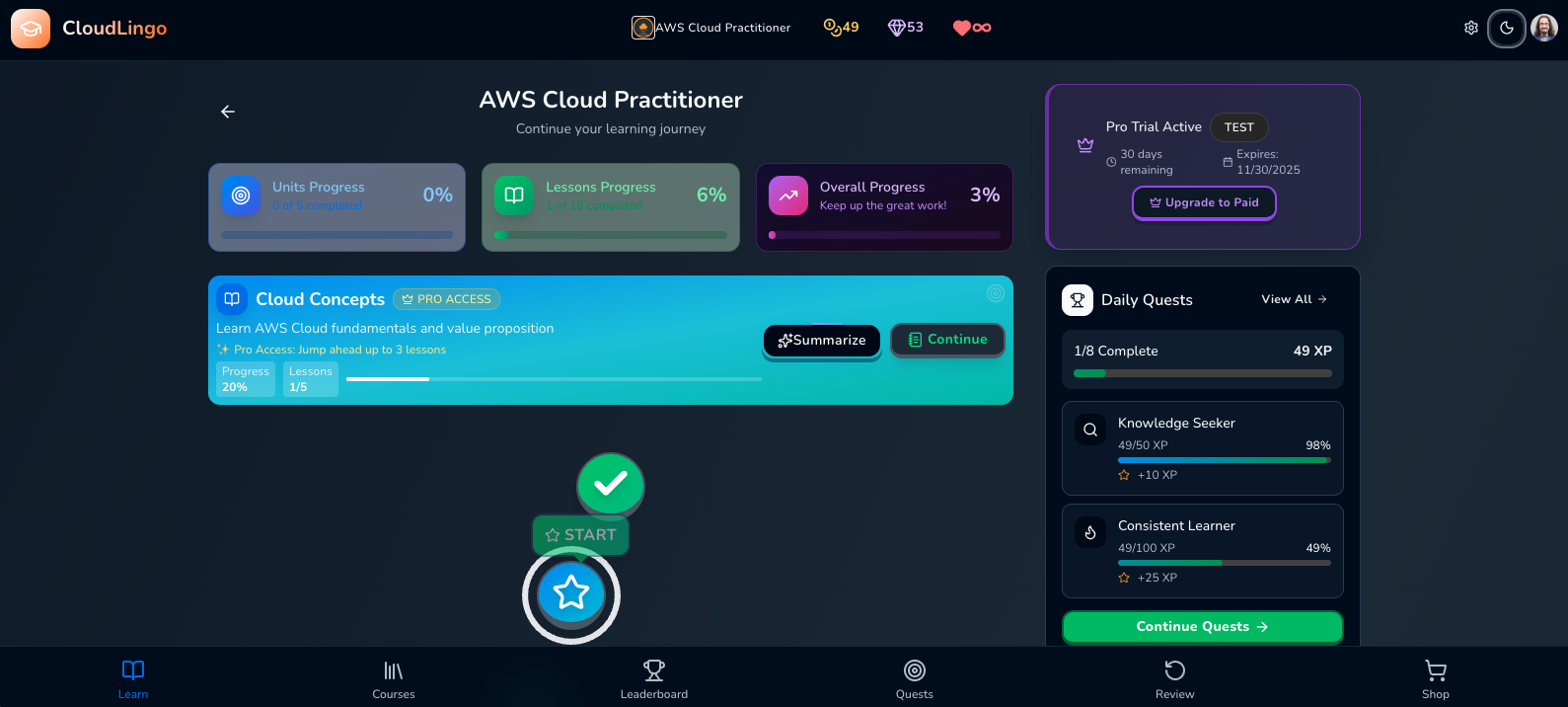Image resolution: width=1568 pixels, height=707 pixels.
Task: Click the Consistent Learner 49% progress bar
Action: tap(1225, 563)
